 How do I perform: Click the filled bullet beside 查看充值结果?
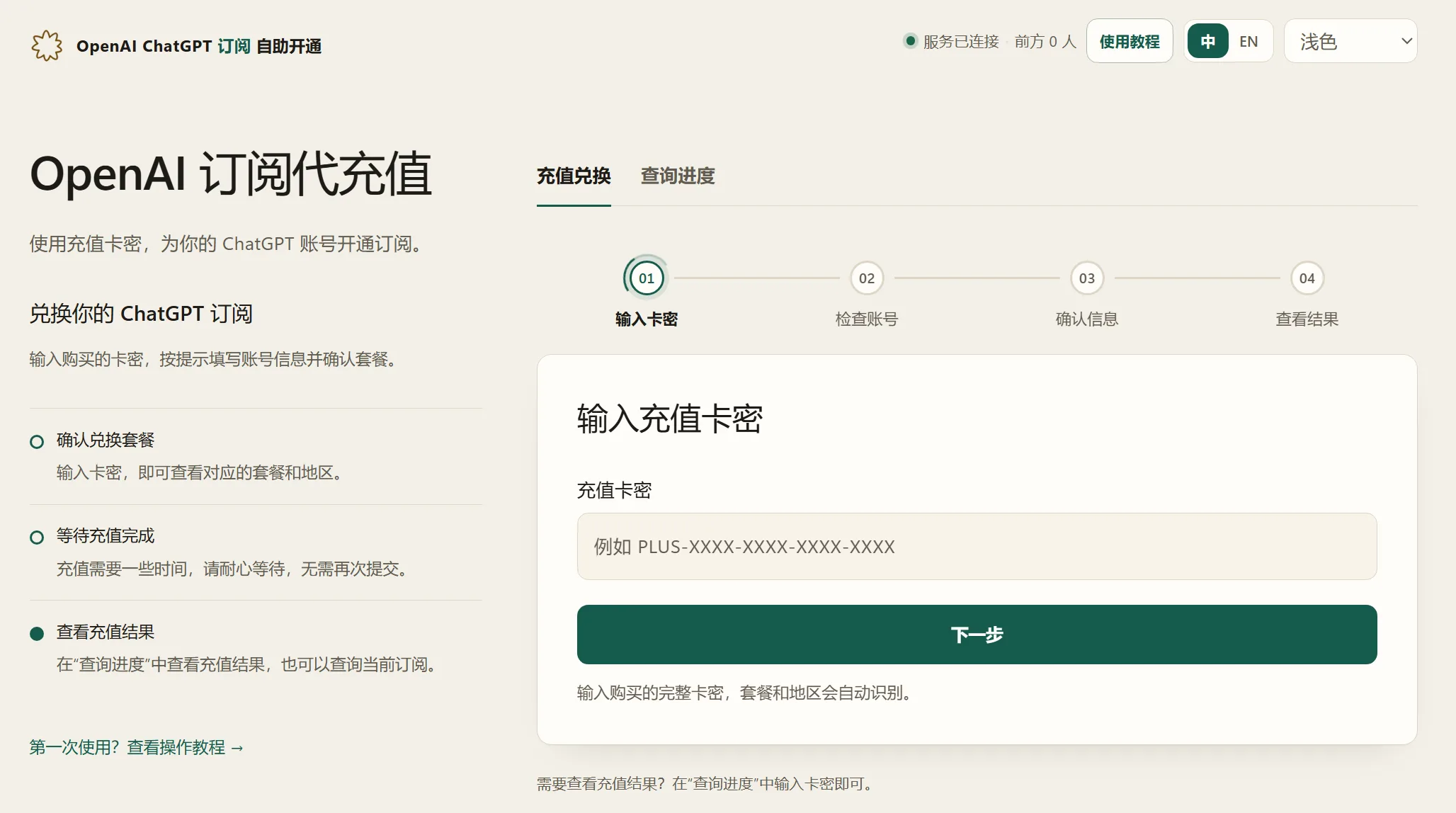click(37, 634)
